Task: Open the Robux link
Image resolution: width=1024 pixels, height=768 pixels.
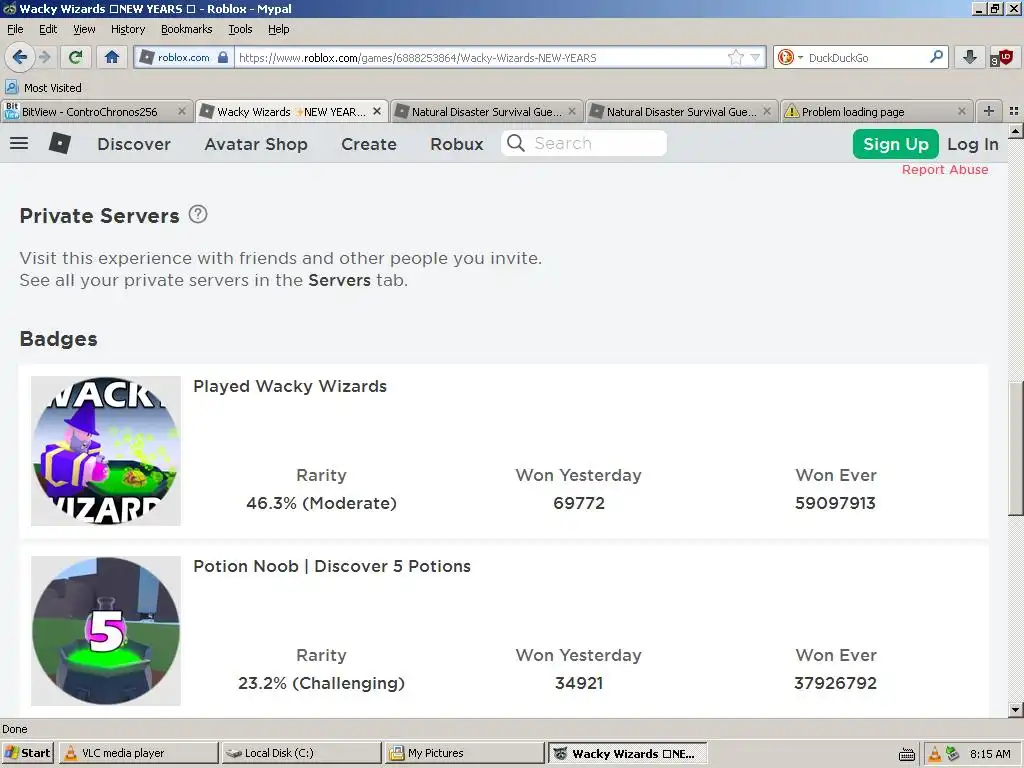Action: point(456,144)
